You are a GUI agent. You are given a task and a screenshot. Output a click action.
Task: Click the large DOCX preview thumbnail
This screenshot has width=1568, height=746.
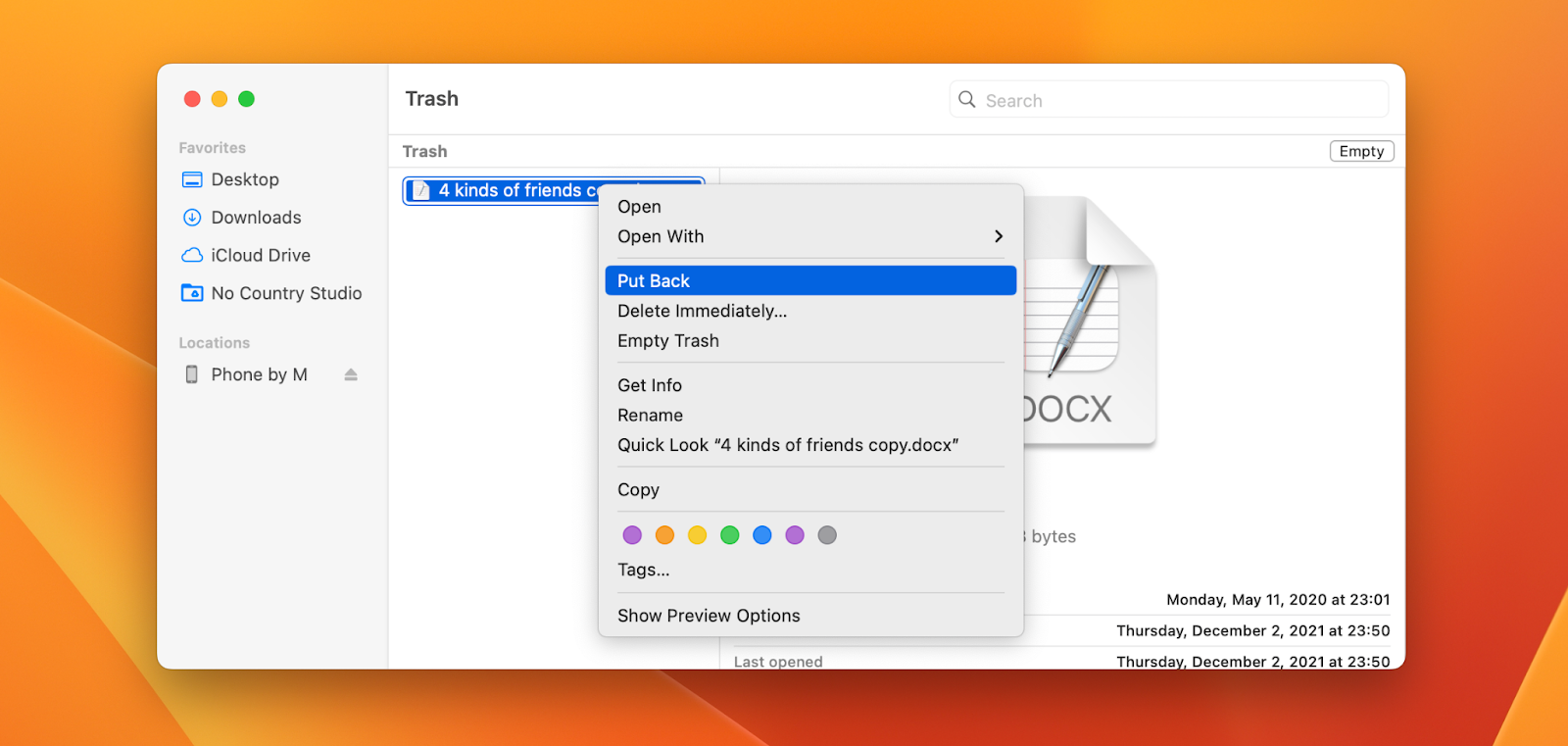tap(1088, 323)
